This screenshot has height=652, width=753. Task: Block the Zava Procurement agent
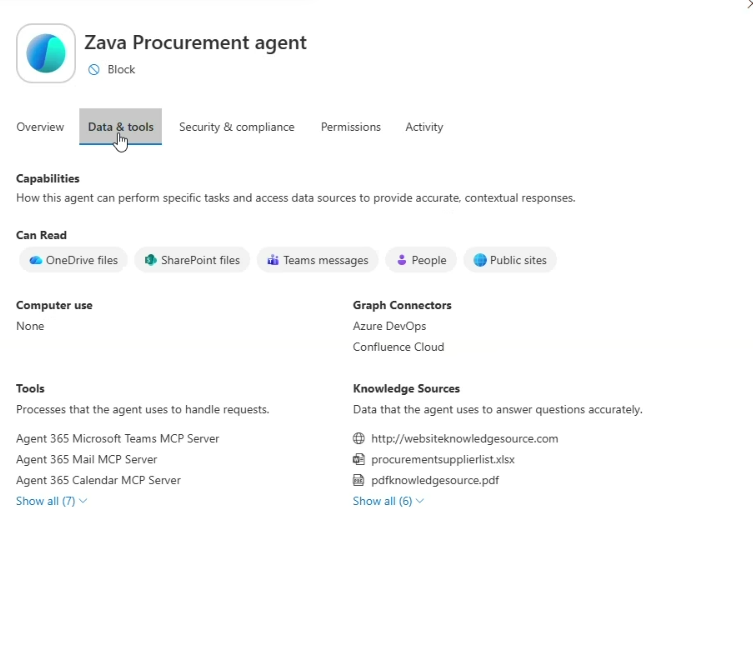pos(121,70)
